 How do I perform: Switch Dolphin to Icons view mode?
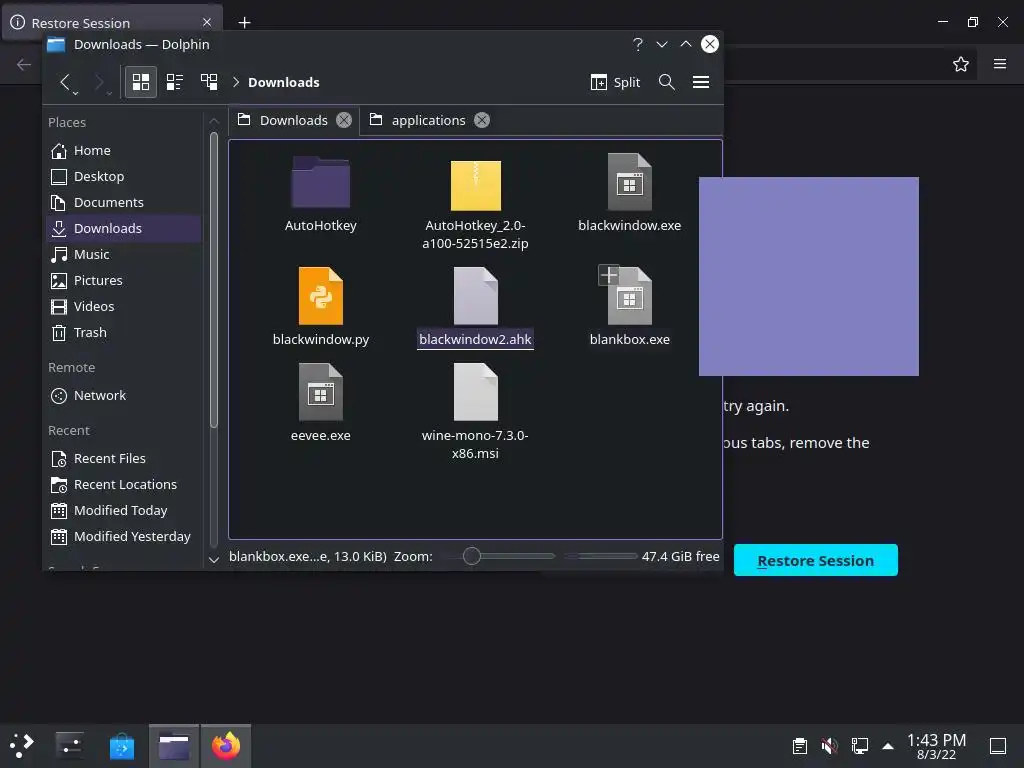coord(140,82)
